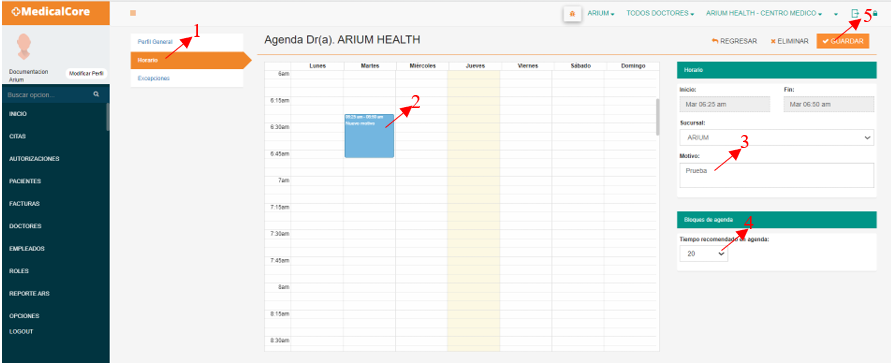The height and width of the screenshot is (363, 891).
Task: Click the MedicalCore logo
Action: tap(51, 11)
